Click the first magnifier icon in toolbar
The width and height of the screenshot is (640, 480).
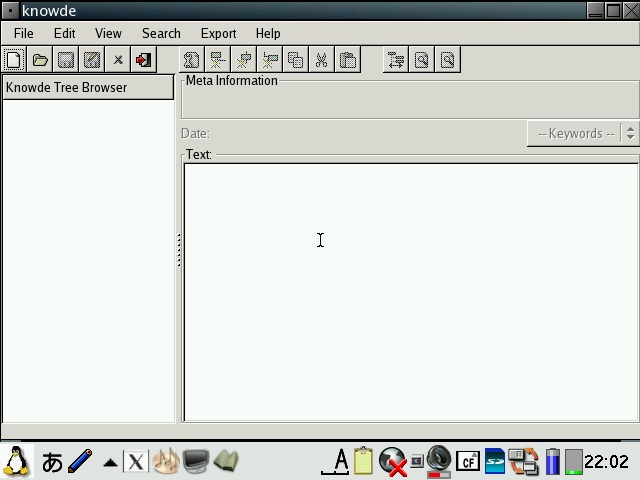click(422, 60)
